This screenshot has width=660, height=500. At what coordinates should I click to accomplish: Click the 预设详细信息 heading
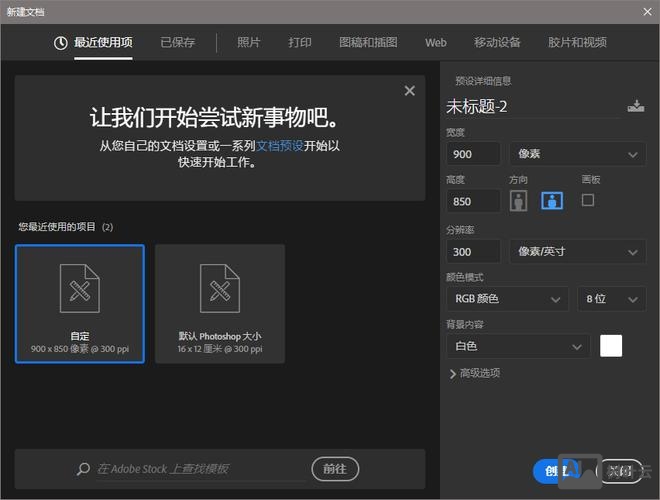(x=483, y=81)
